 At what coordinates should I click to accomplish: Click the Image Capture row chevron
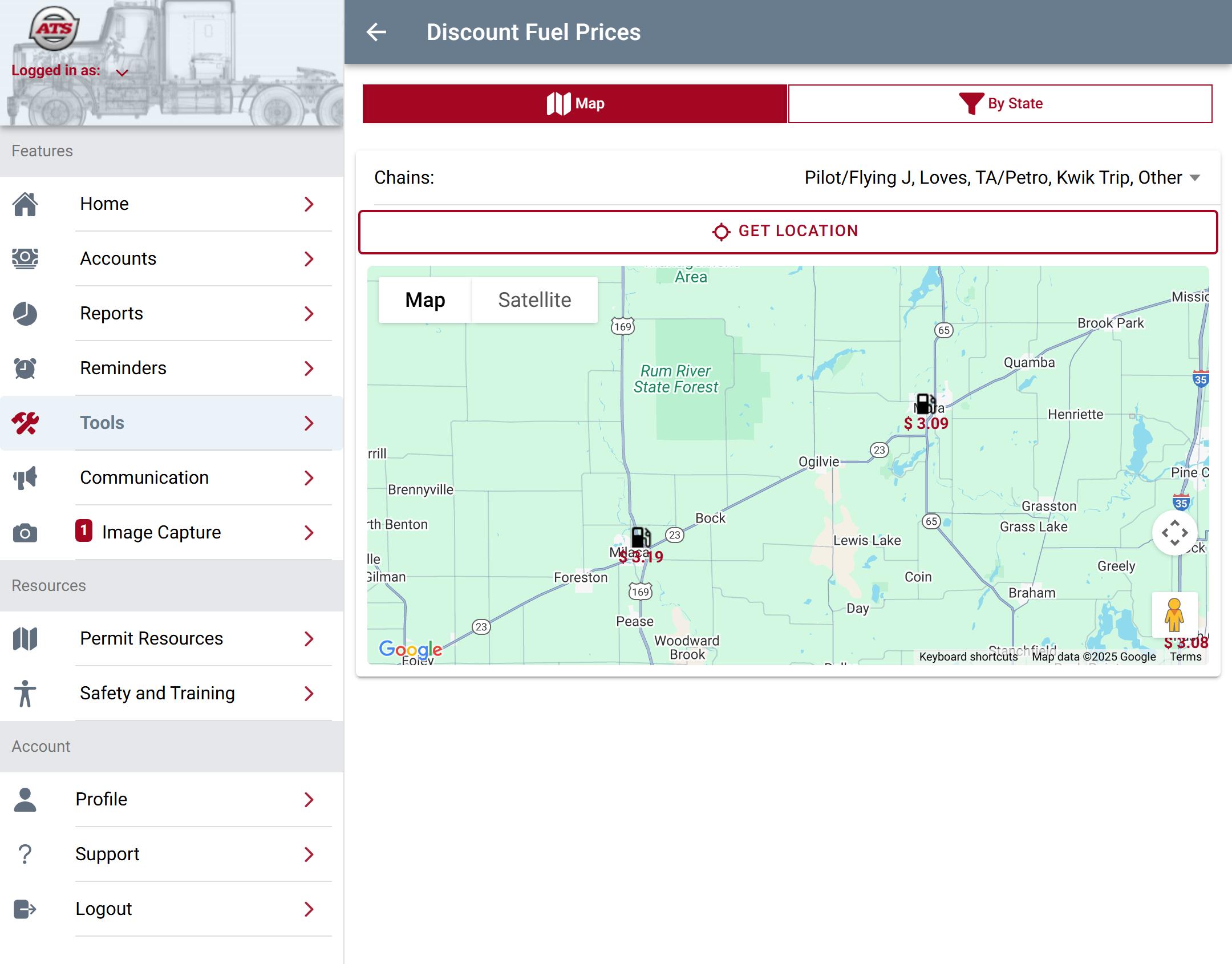click(309, 532)
